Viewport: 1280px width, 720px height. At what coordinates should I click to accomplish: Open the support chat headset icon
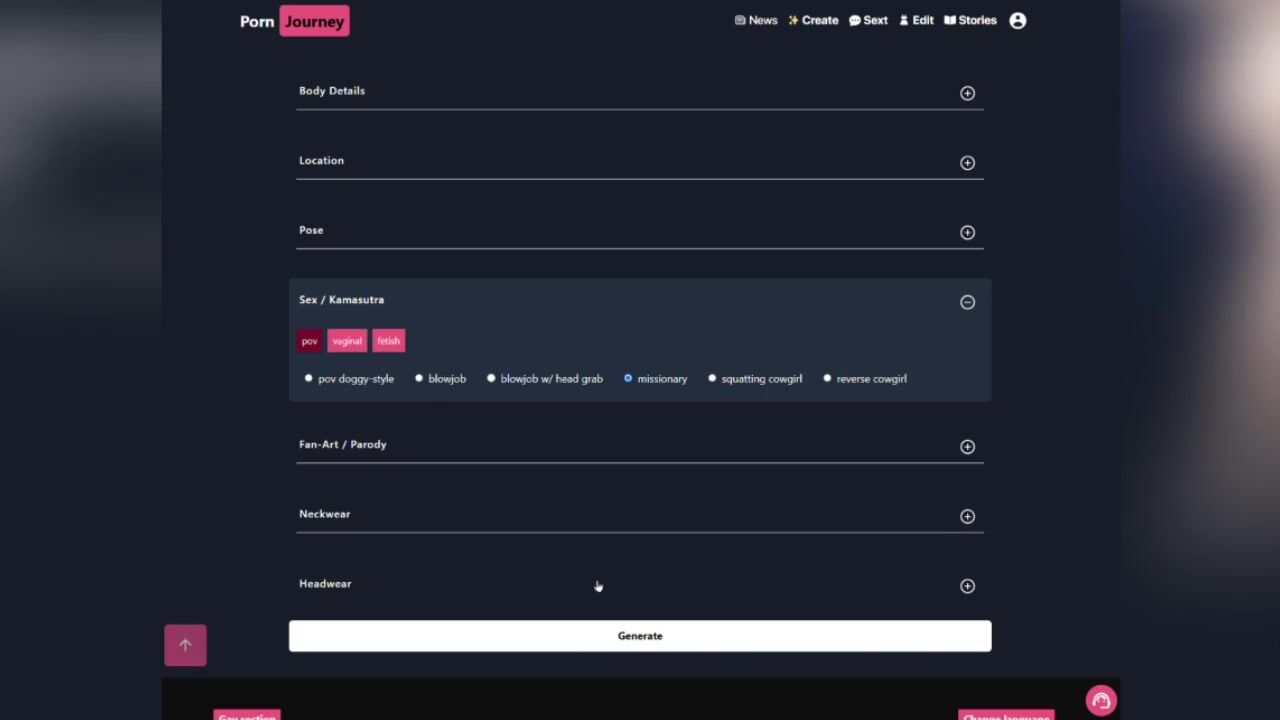(x=1101, y=700)
